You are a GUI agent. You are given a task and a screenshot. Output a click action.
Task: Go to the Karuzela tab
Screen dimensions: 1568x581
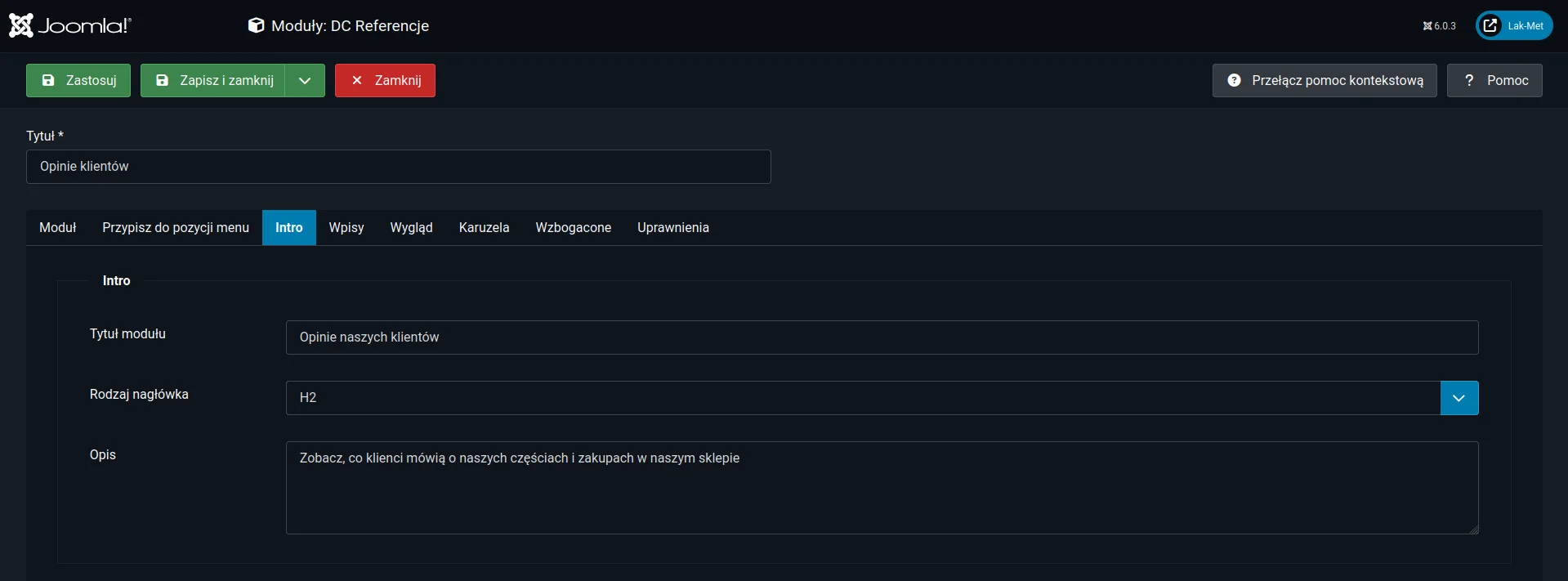tap(485, 228)
